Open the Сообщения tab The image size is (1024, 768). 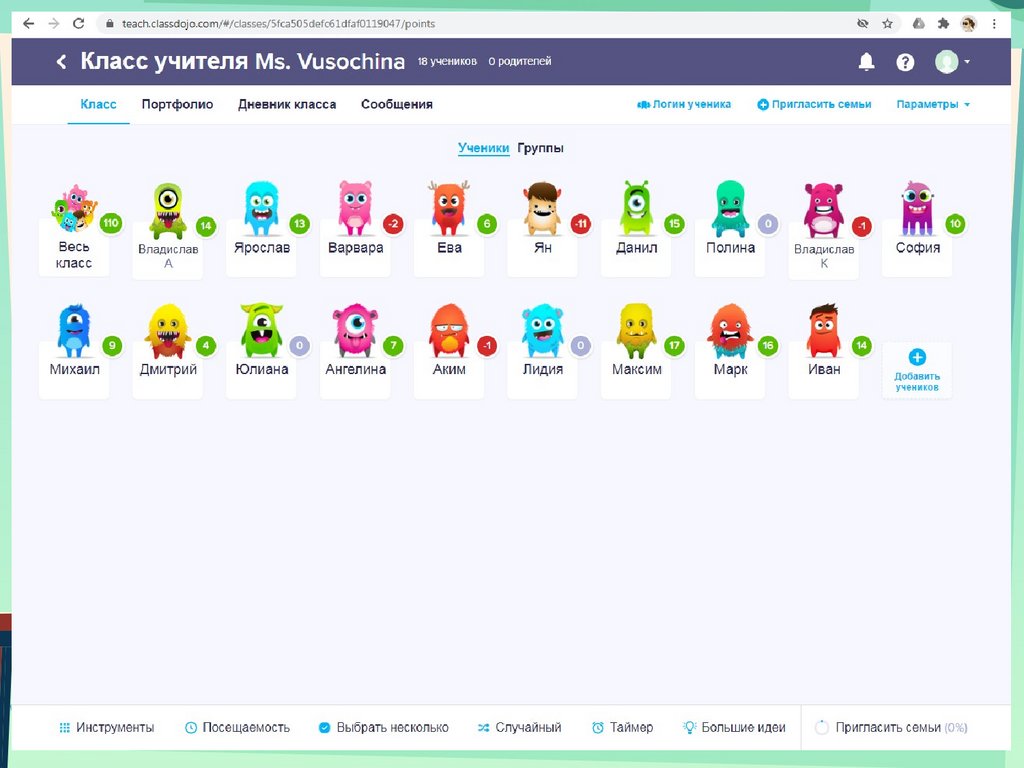tap(396, 104)
